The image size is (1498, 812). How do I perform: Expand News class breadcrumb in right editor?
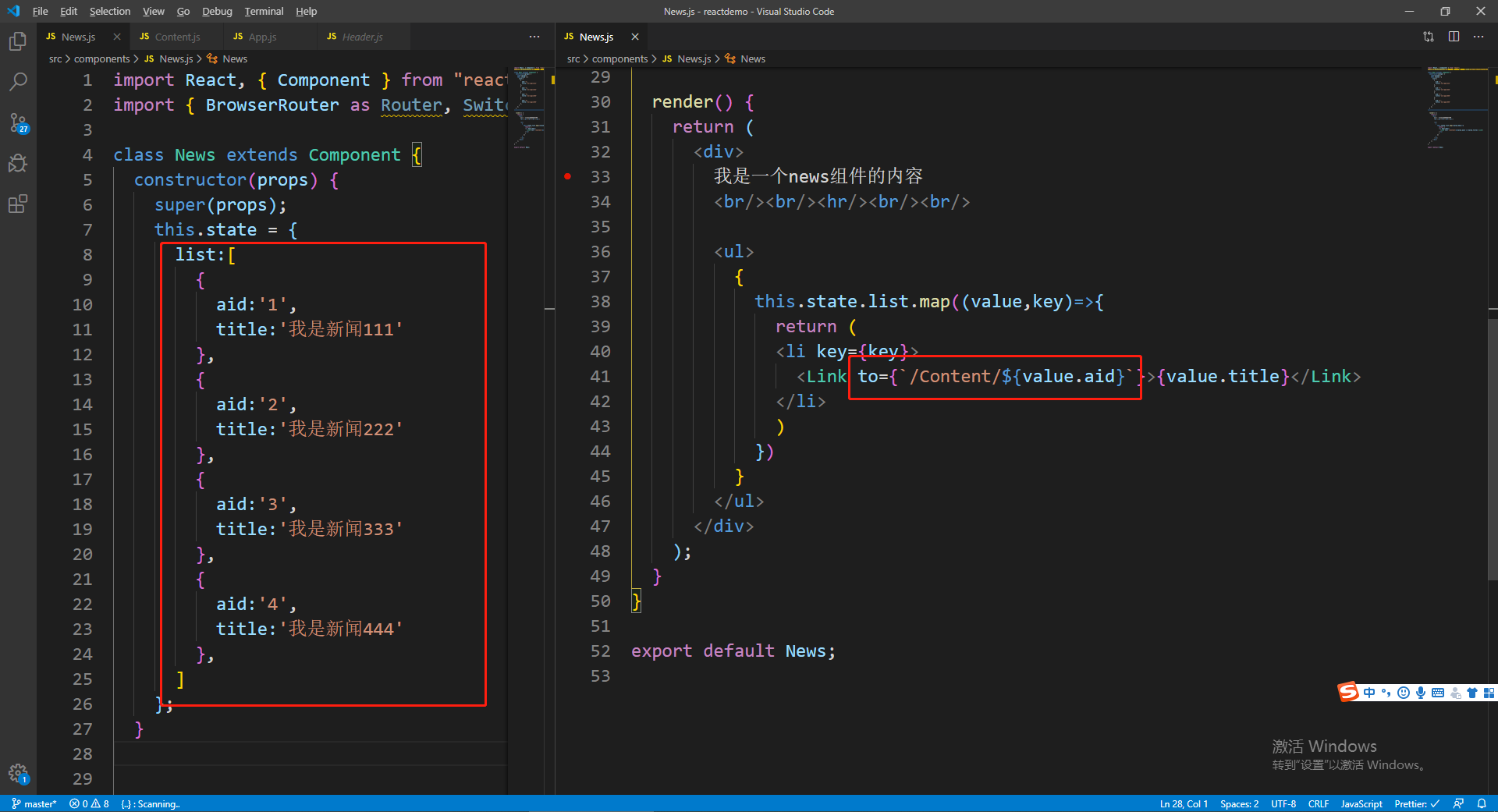745,59
